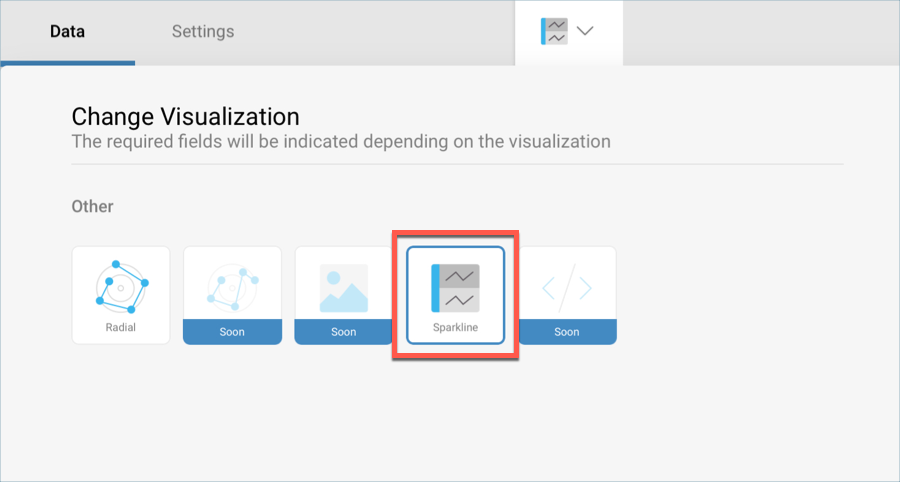Click the blue underline beneath Data tab

coord(67,63)
